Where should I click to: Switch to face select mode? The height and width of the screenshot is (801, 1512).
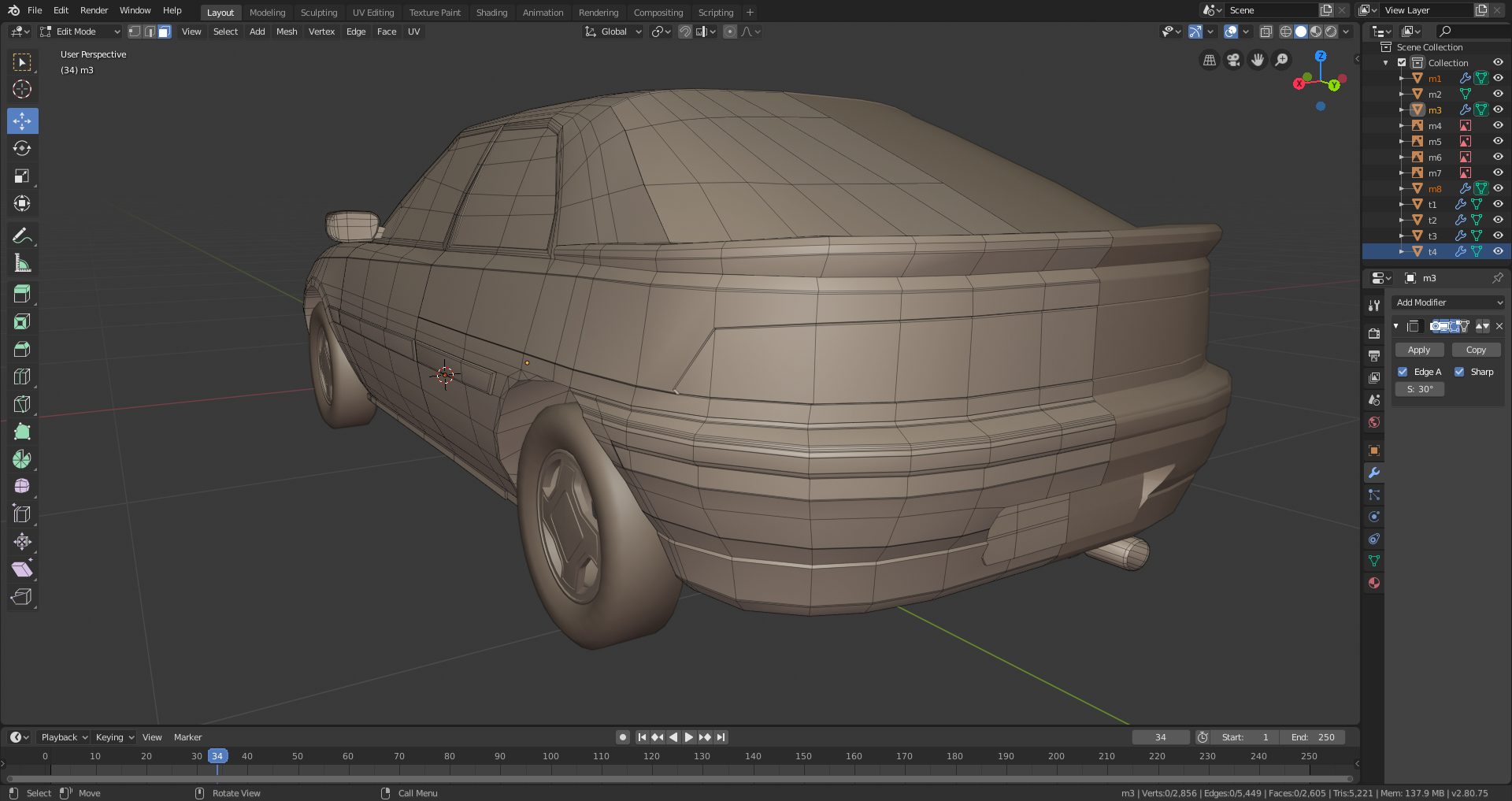click(x=164, y=32)
